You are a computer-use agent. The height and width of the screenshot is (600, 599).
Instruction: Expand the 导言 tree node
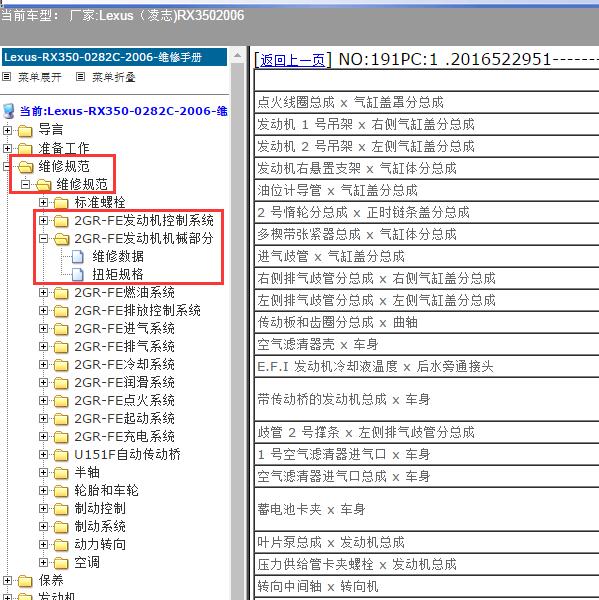coord(7,130)
